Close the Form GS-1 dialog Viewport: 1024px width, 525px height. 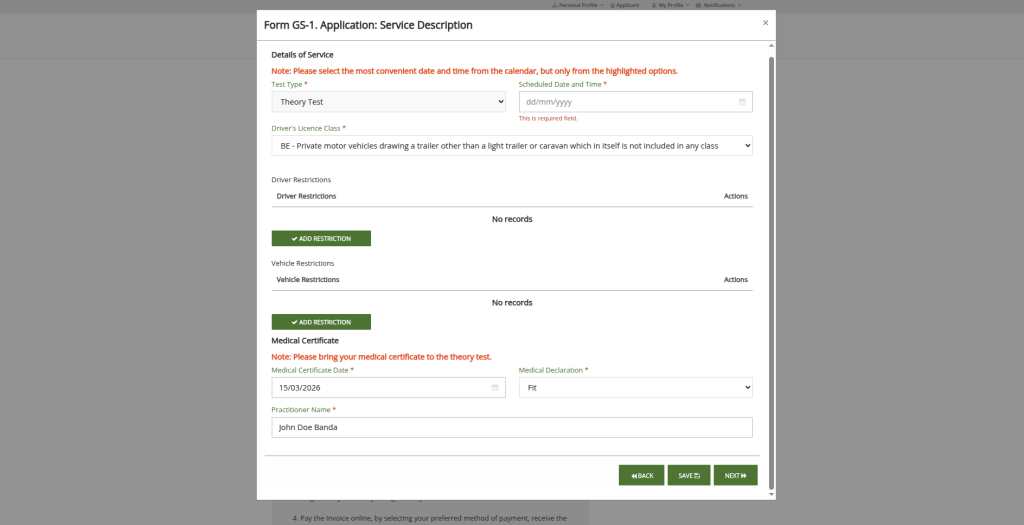(x=765, y=22)
